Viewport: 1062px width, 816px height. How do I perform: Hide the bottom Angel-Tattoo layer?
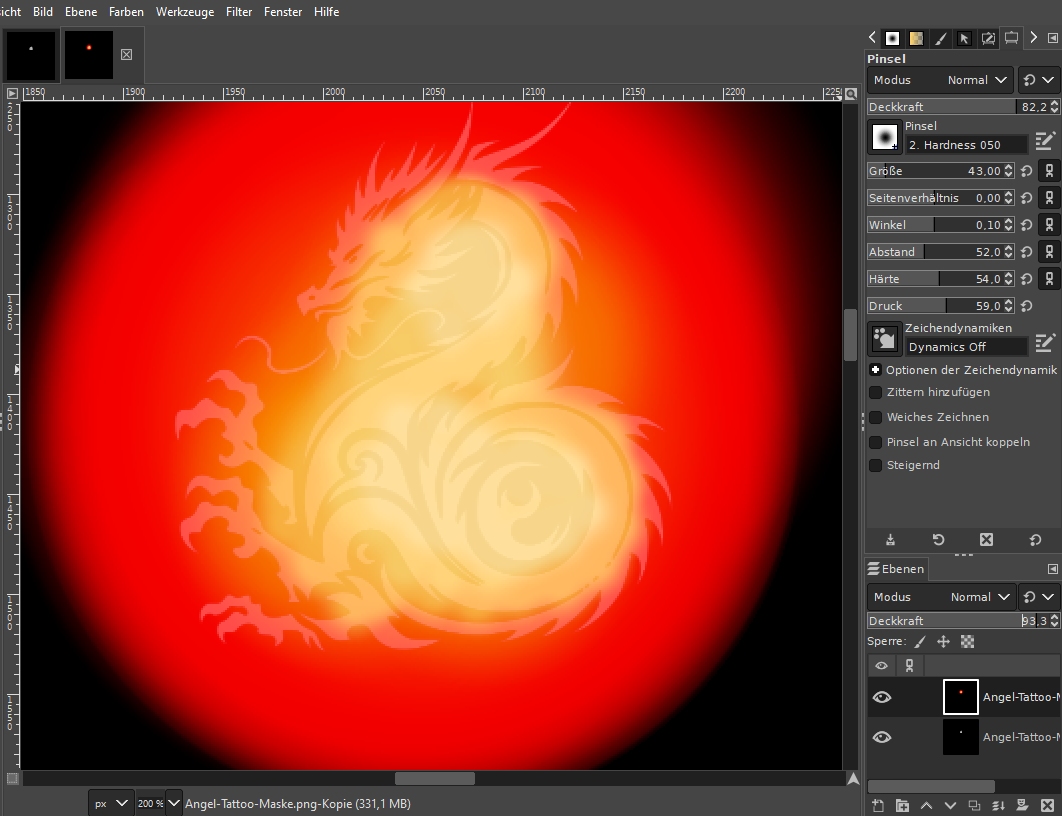click(x=882, y=737)
